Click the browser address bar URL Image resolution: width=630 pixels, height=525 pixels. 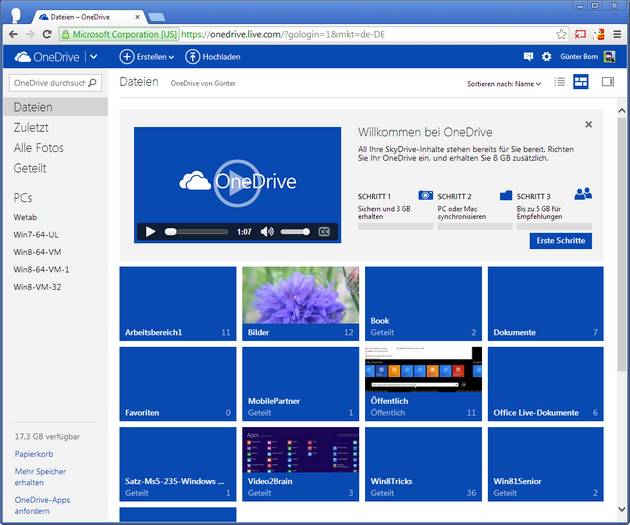[282, 34]
